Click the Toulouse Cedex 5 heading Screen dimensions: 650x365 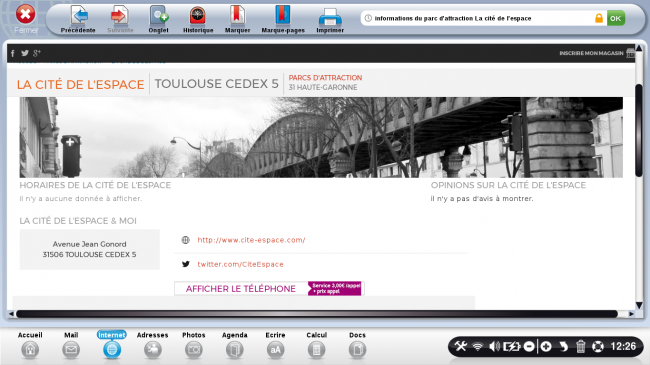click(x=216, y=84)
